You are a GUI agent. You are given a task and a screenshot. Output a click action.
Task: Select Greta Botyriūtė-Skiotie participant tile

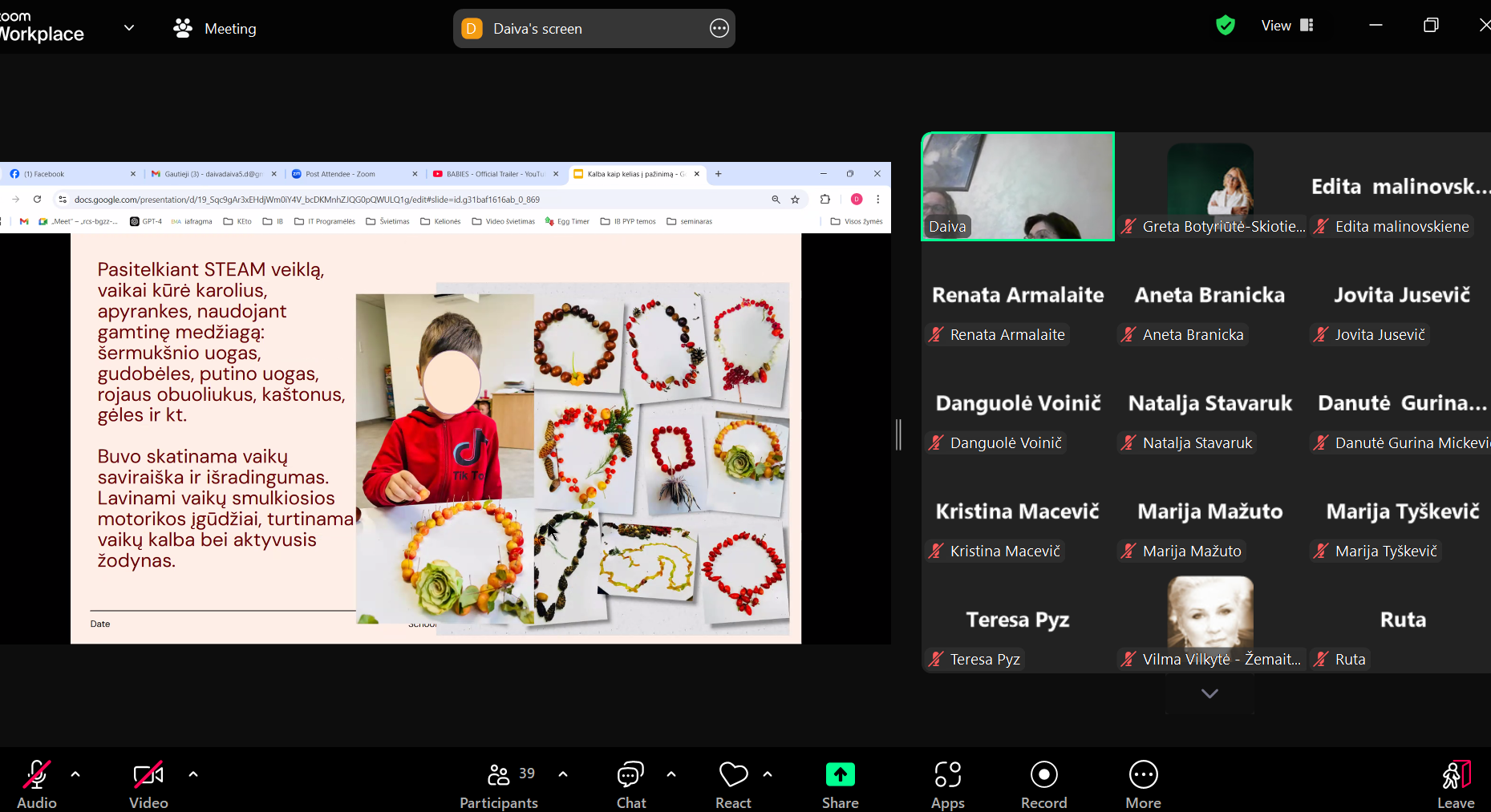click(x=1210, y=186)
